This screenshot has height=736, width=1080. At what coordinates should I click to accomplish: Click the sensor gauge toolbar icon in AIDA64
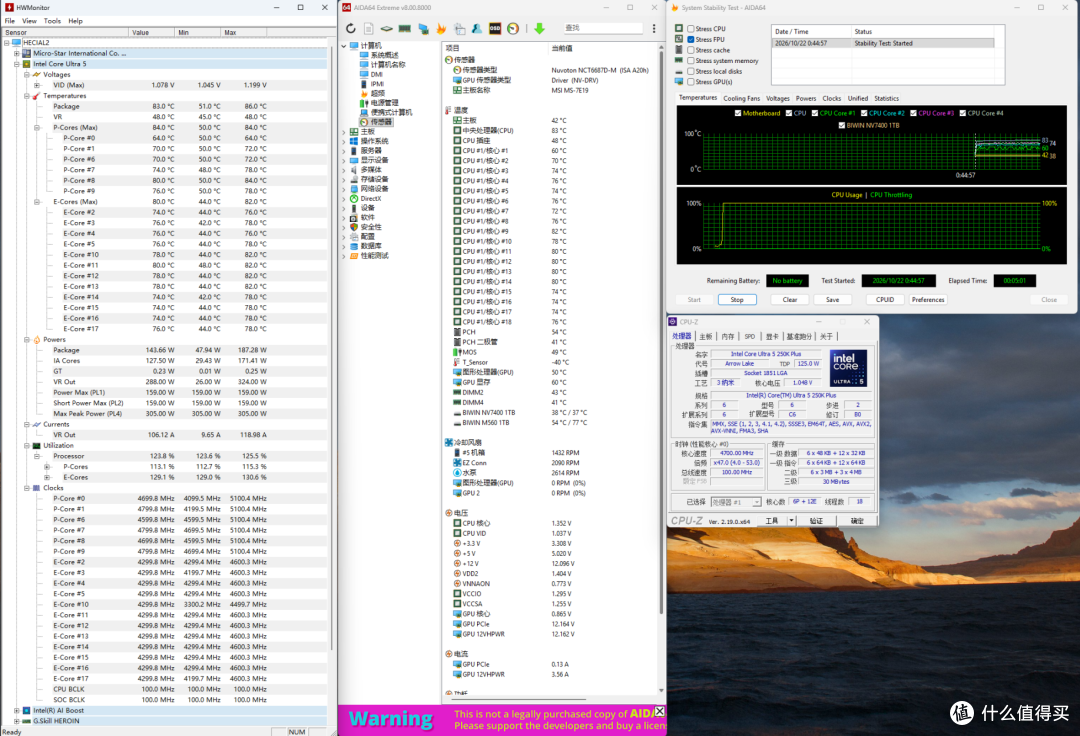pyautogui.click(x=513, y=28)
